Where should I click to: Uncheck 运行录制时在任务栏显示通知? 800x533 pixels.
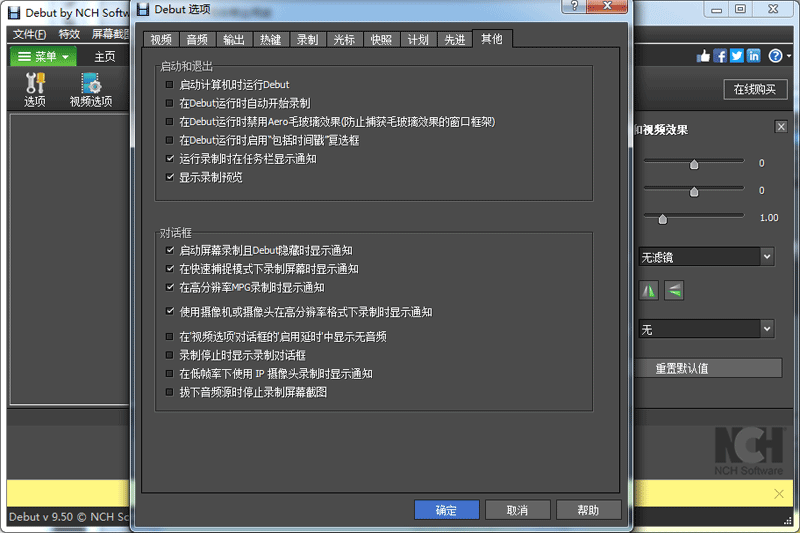click(170, 159)
